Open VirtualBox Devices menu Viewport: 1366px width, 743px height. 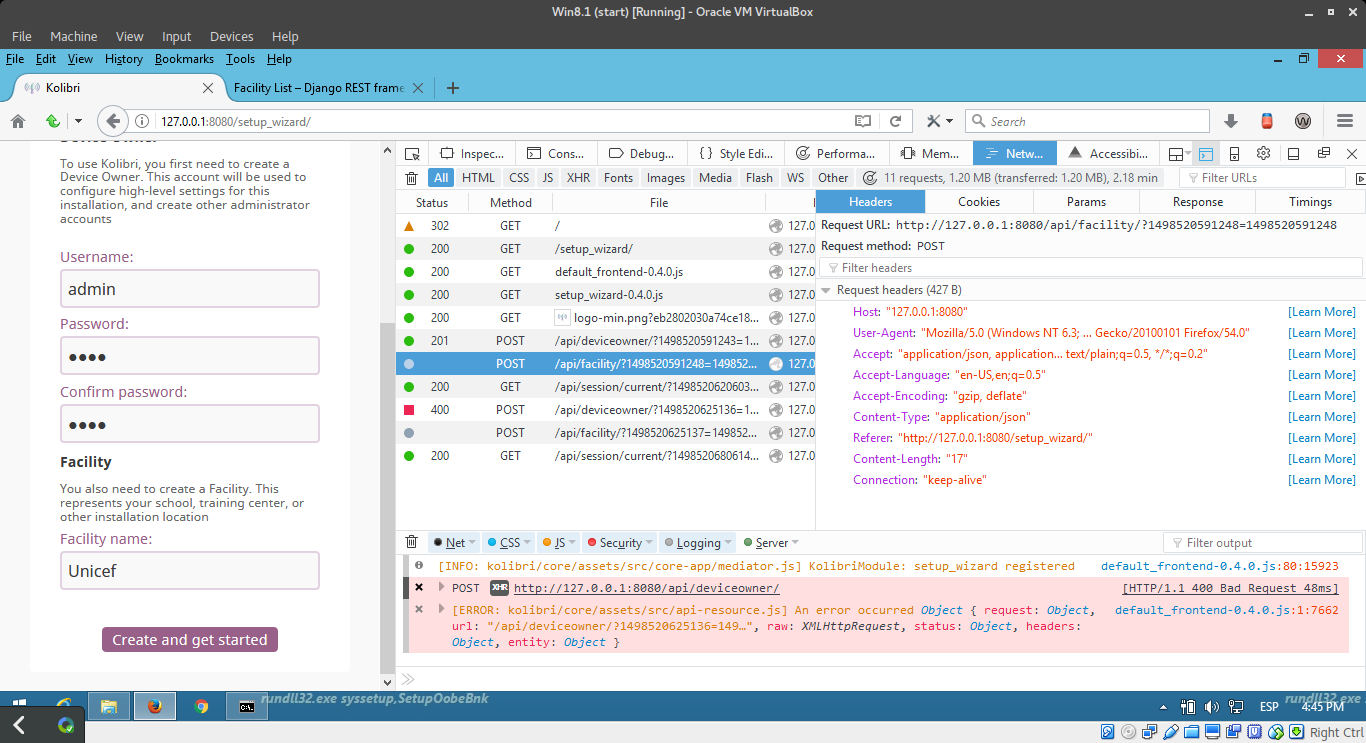click(x=231, y=37)
